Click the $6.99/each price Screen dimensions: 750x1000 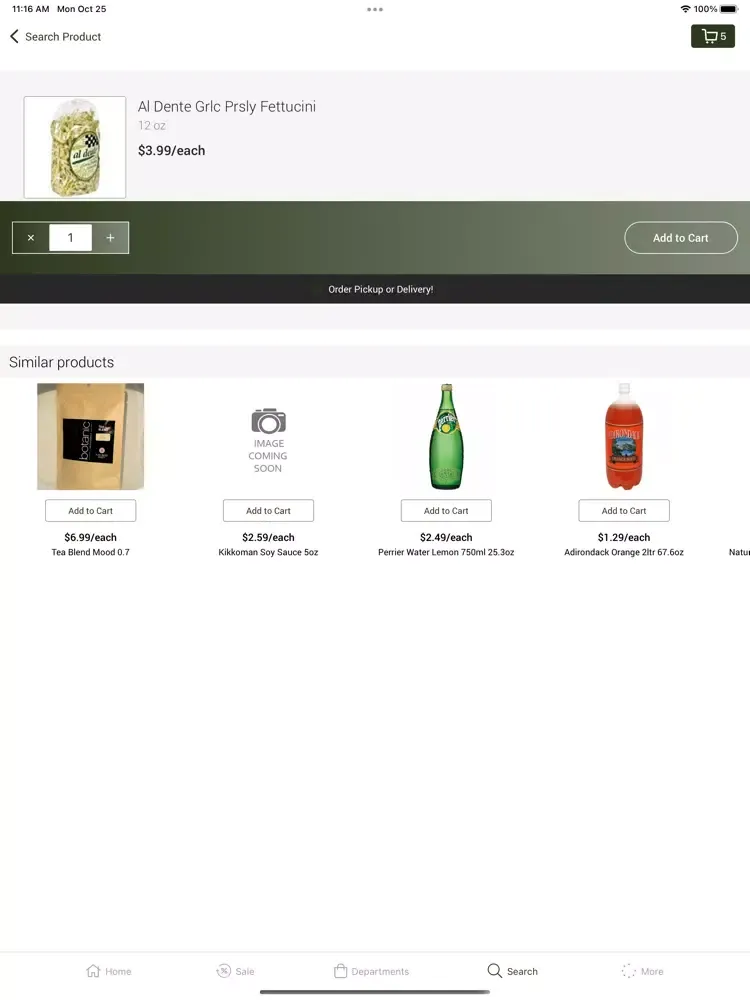pos(91,538)
